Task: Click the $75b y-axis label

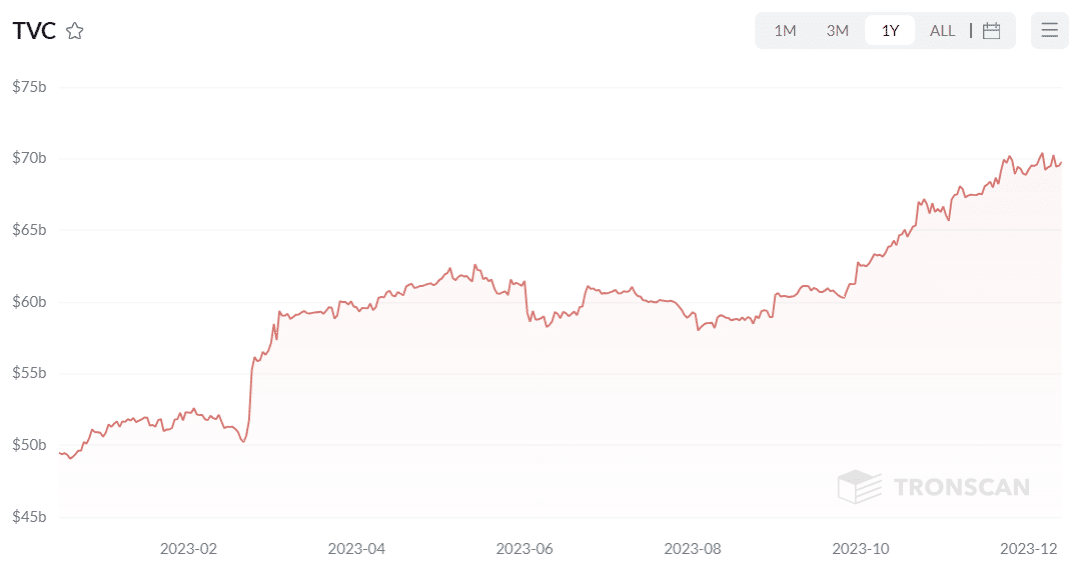Action: (29, 87)
